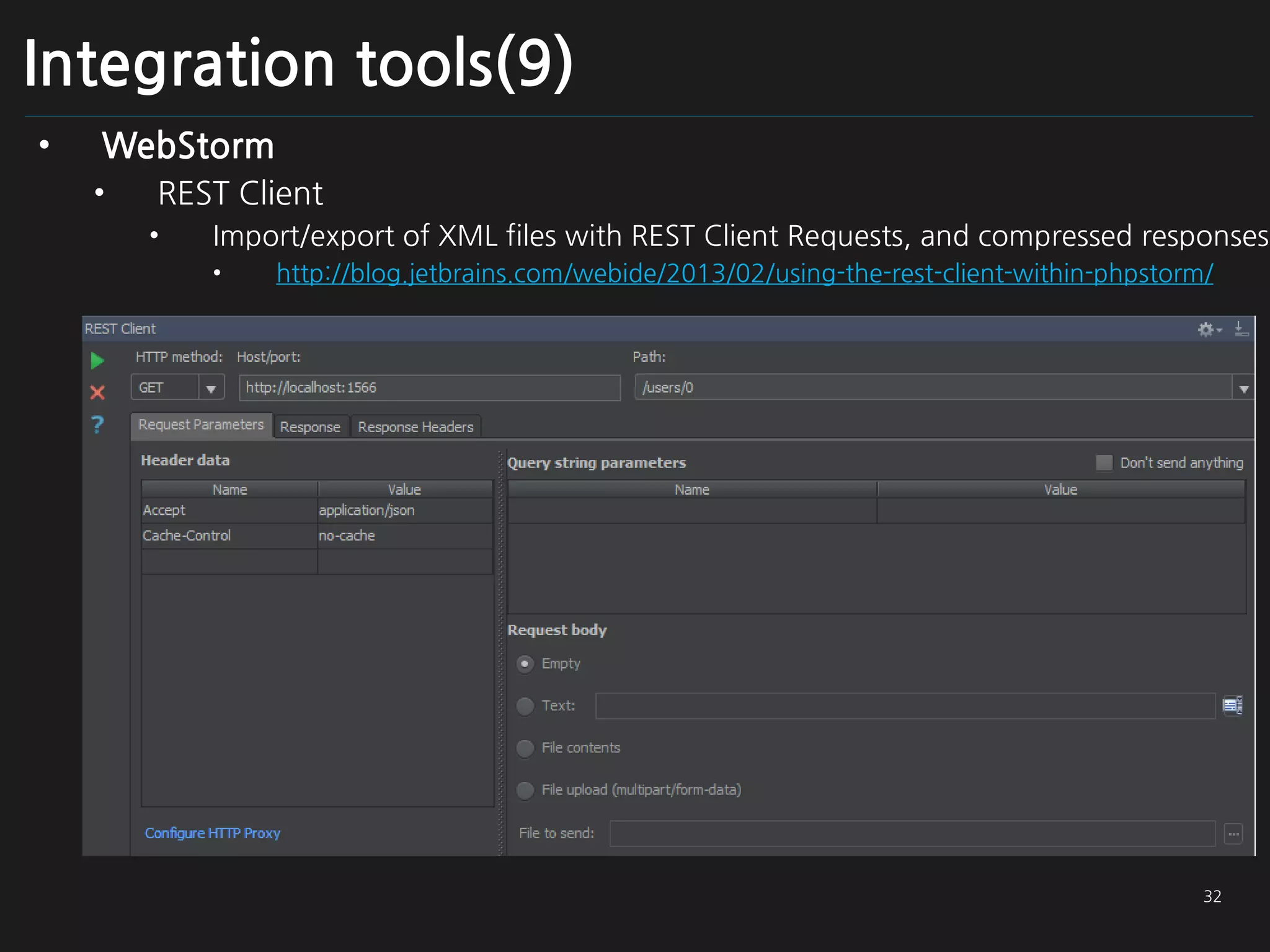Screen dimensions: 1270x952
Task: Open Response Headers tab
Action: pos(415,427)
